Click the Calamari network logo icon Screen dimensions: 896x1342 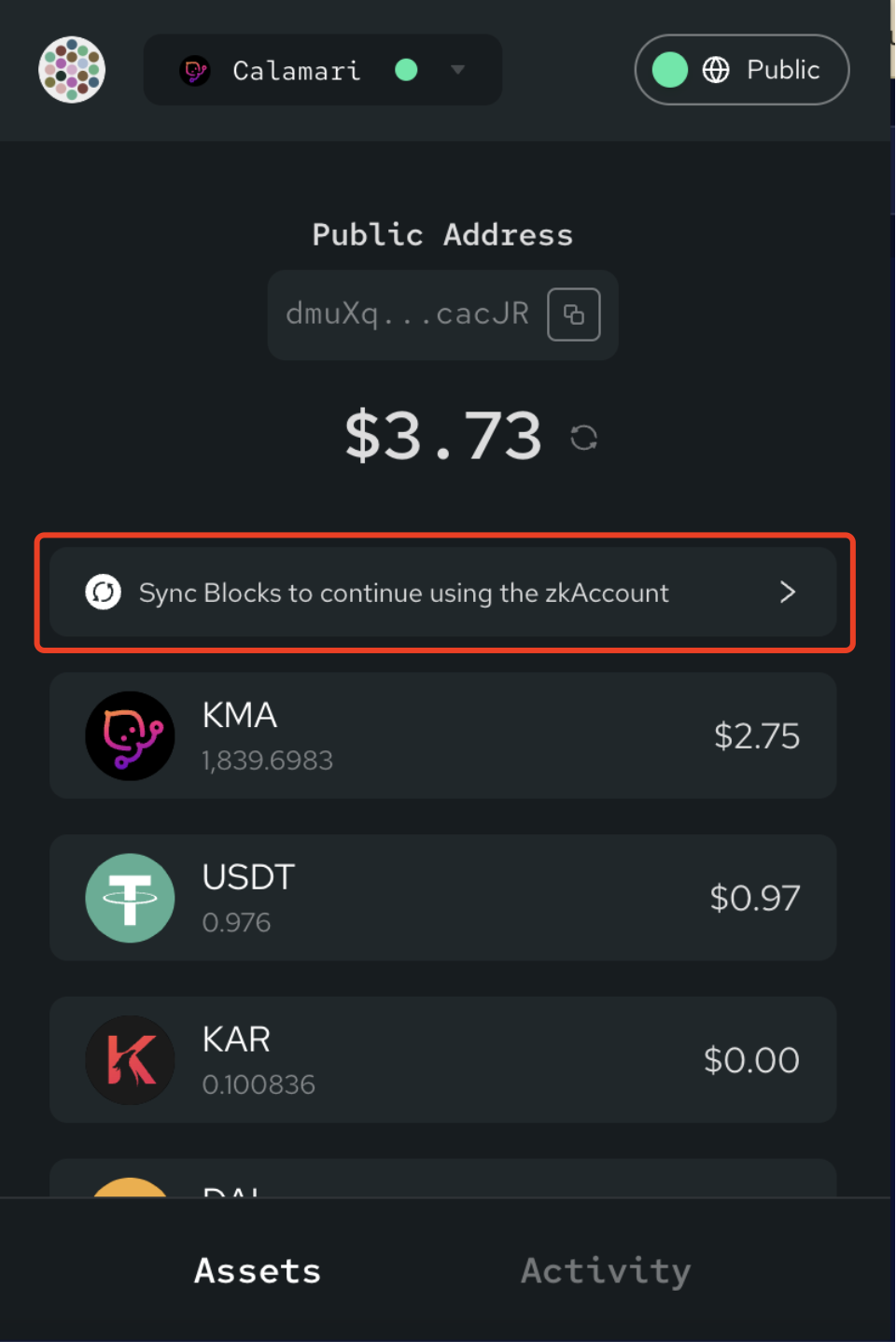[195, 71]
